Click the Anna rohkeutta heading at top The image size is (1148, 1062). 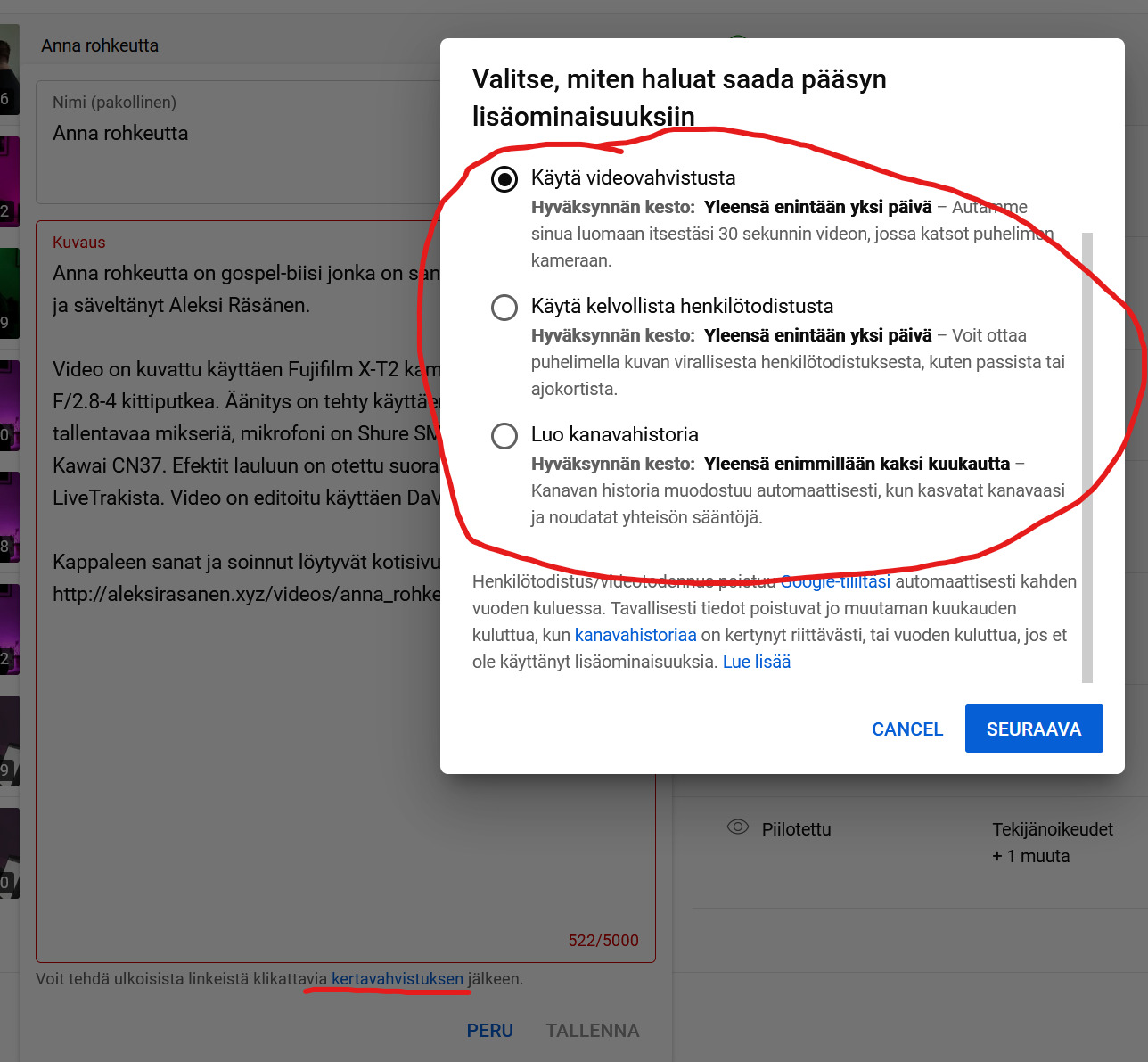click(100, 45)
